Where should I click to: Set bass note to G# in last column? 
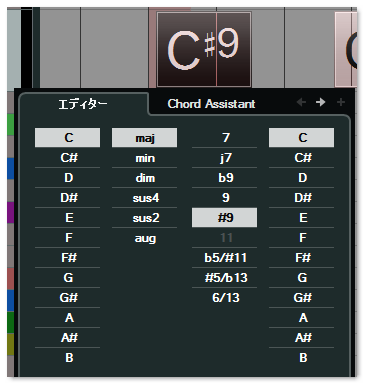click(x=301, y=298)
